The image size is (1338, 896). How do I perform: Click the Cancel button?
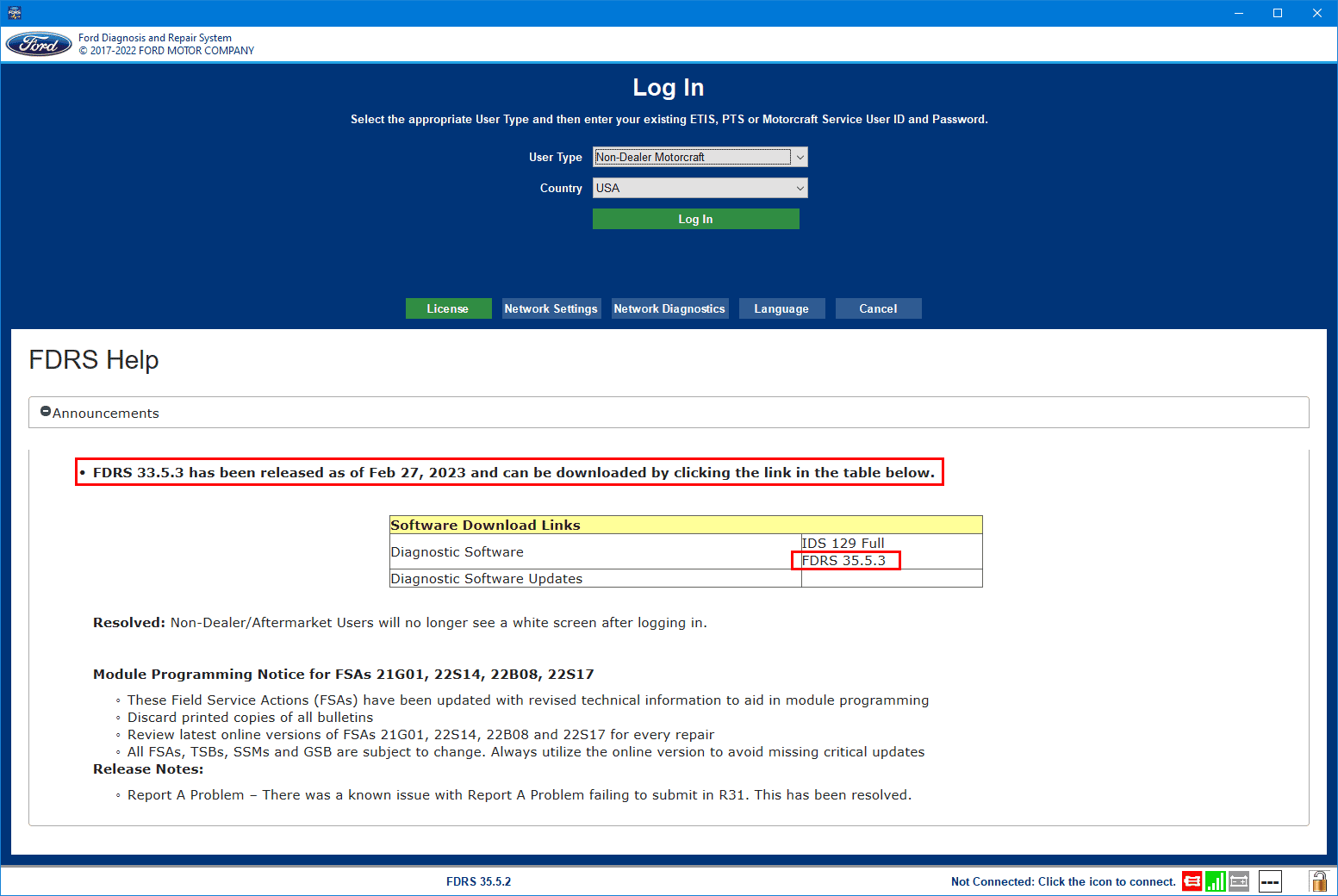pos(878,308)
